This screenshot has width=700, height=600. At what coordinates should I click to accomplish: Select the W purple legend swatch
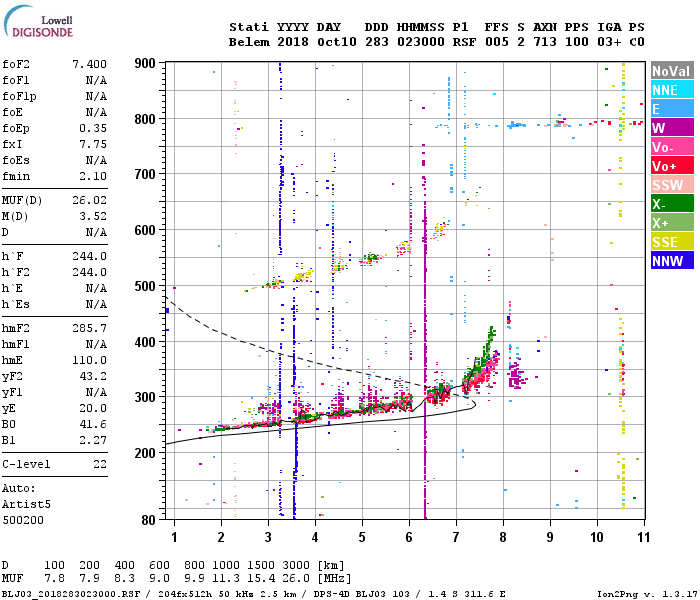pos(672,128)
